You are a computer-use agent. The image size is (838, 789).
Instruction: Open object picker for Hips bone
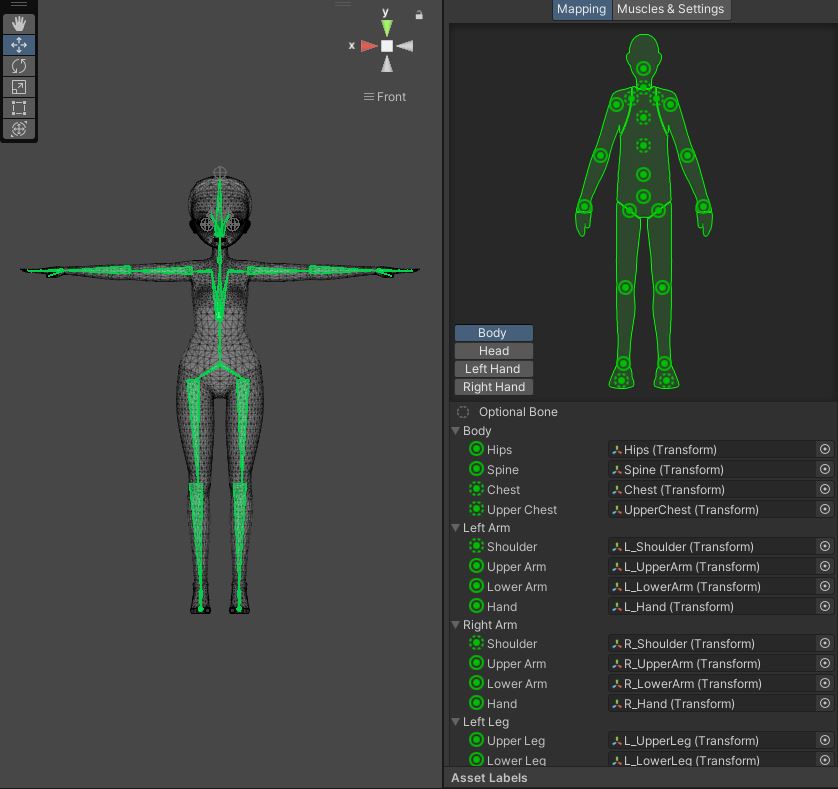(x=825, y=450)
